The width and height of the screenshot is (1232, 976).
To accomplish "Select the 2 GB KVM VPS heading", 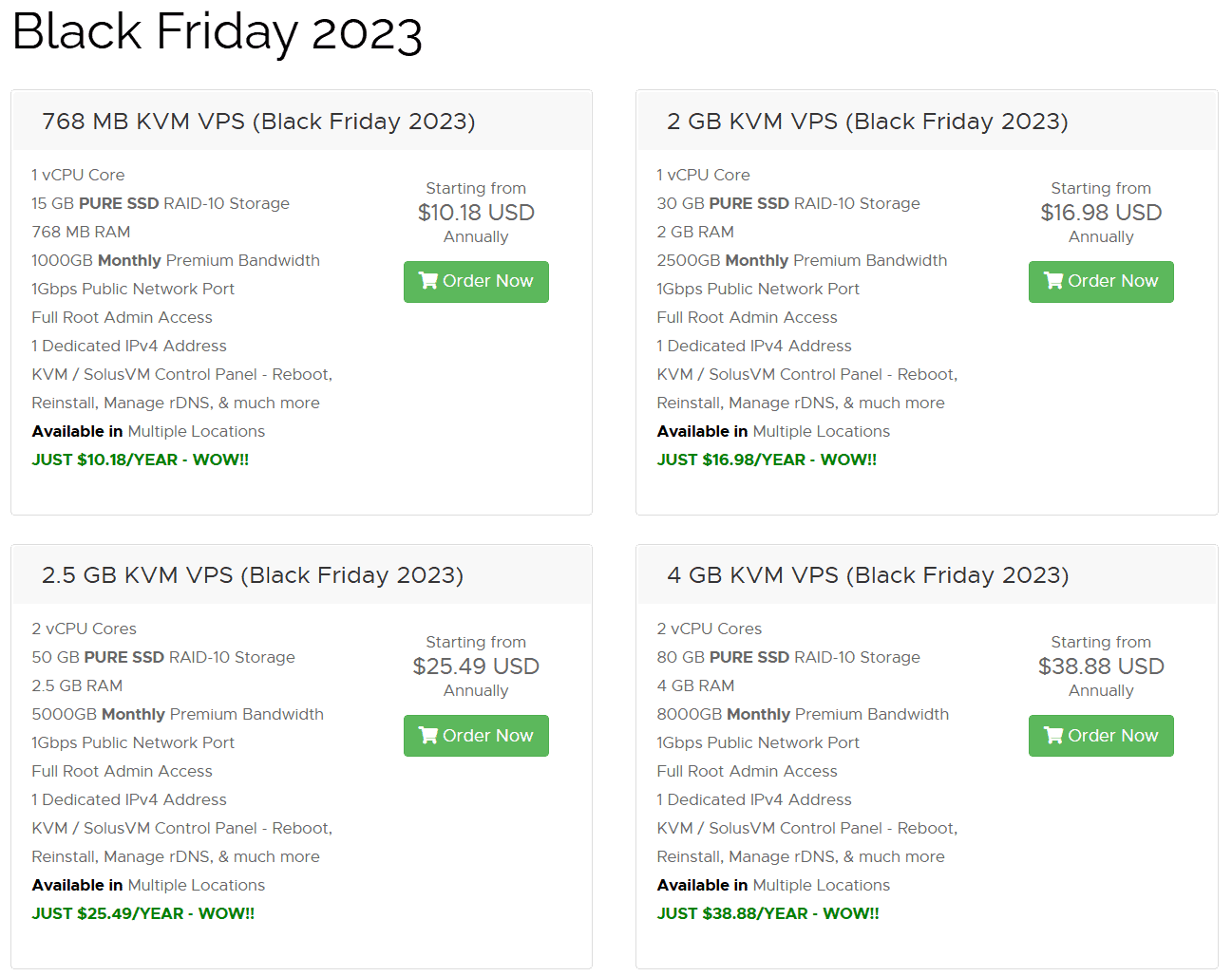I will tap(867, 122).
